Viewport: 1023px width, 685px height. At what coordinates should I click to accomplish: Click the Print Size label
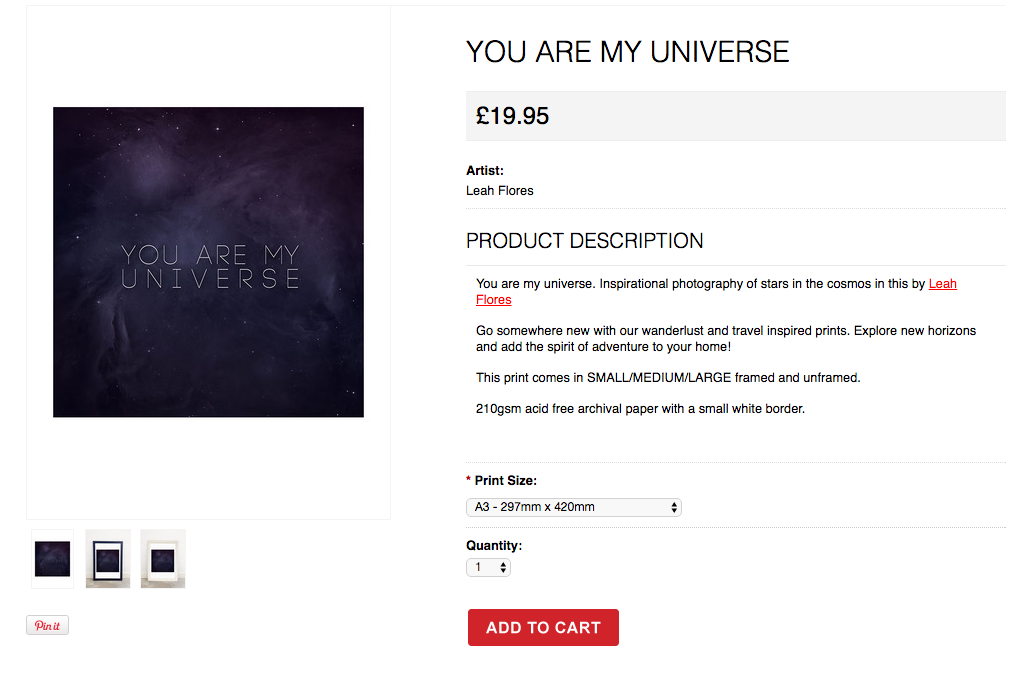tap(505, 481)
